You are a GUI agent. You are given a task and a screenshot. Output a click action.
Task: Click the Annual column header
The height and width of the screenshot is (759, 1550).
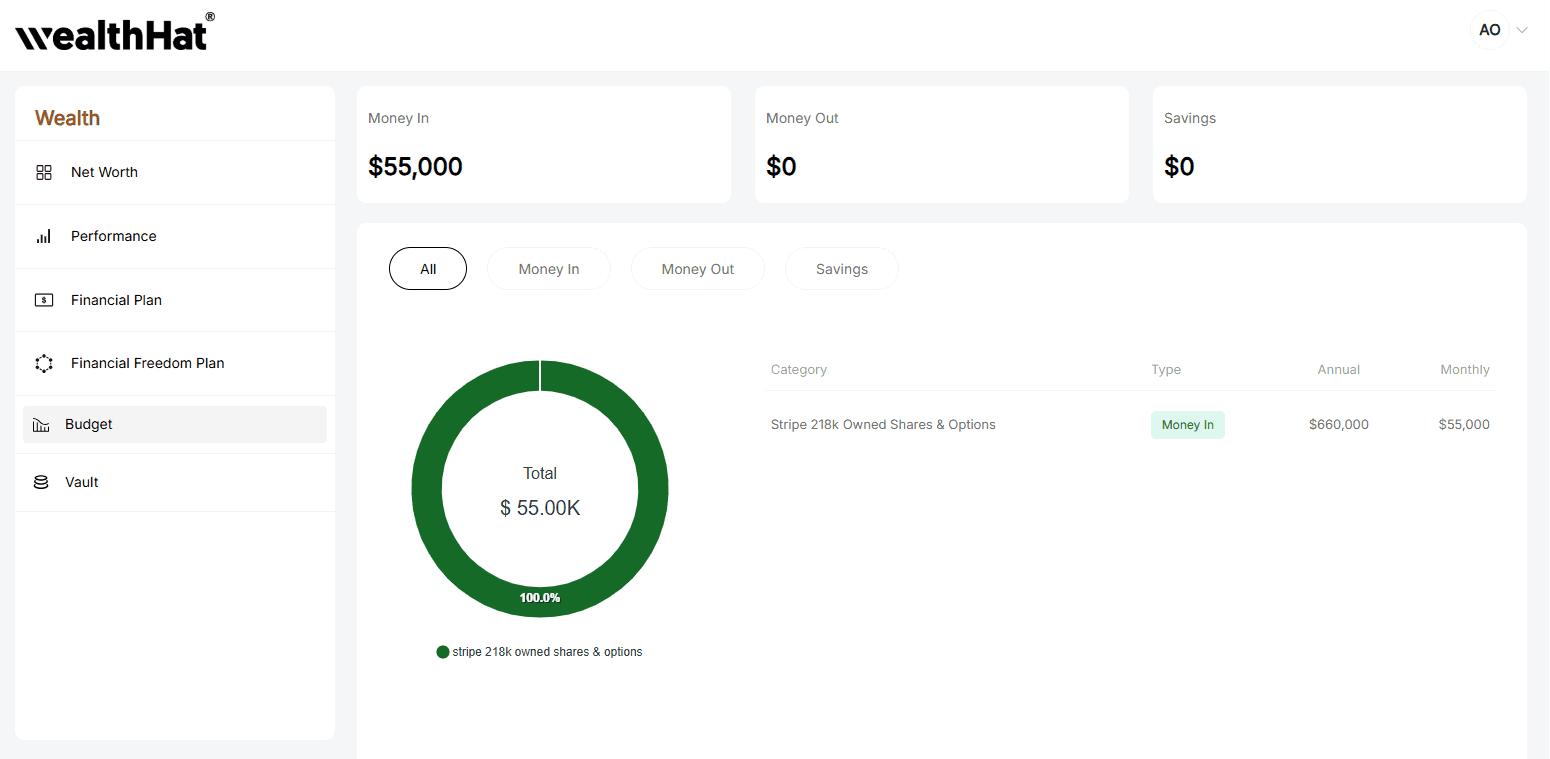[1339, 370]
